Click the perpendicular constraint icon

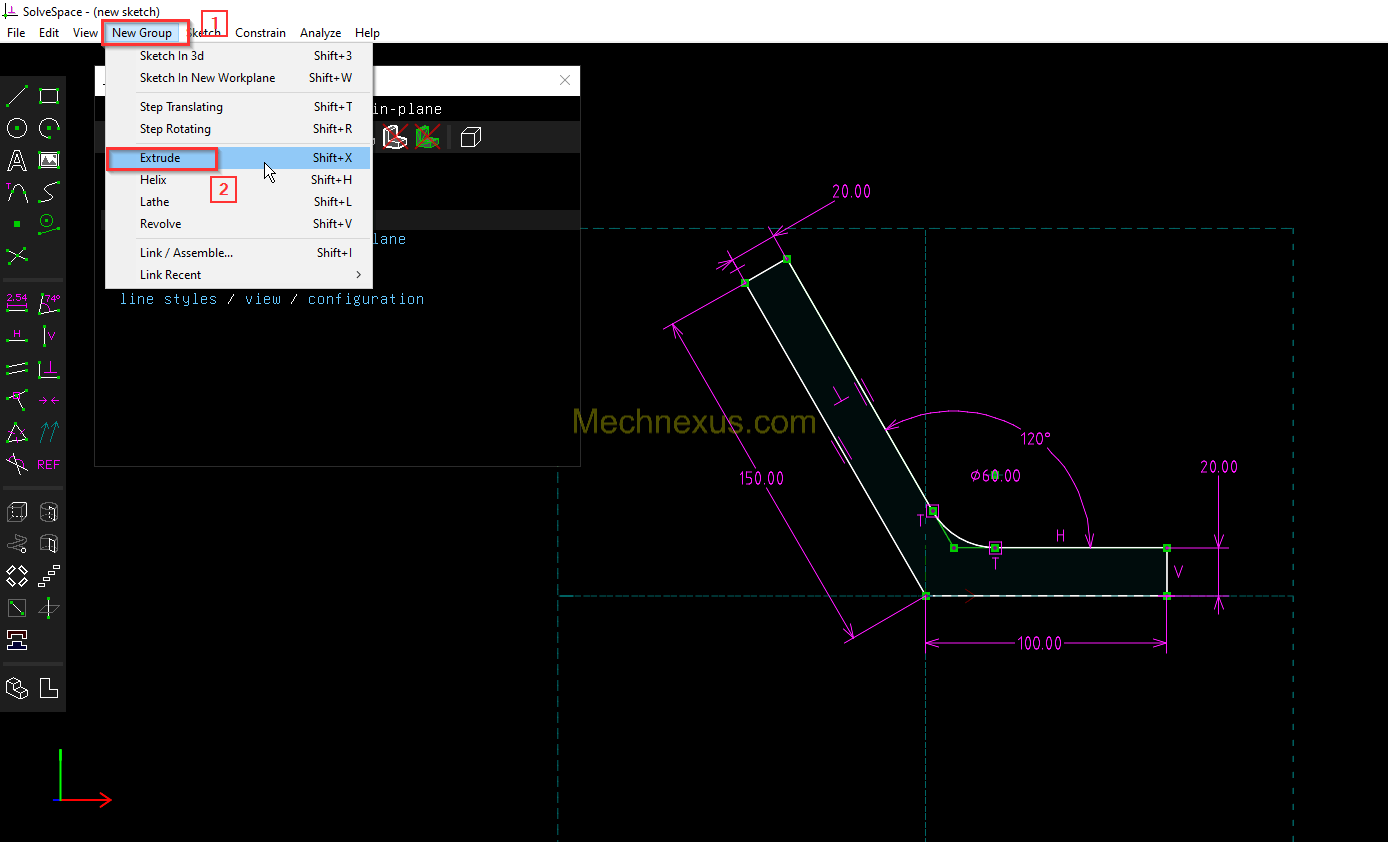49,369
